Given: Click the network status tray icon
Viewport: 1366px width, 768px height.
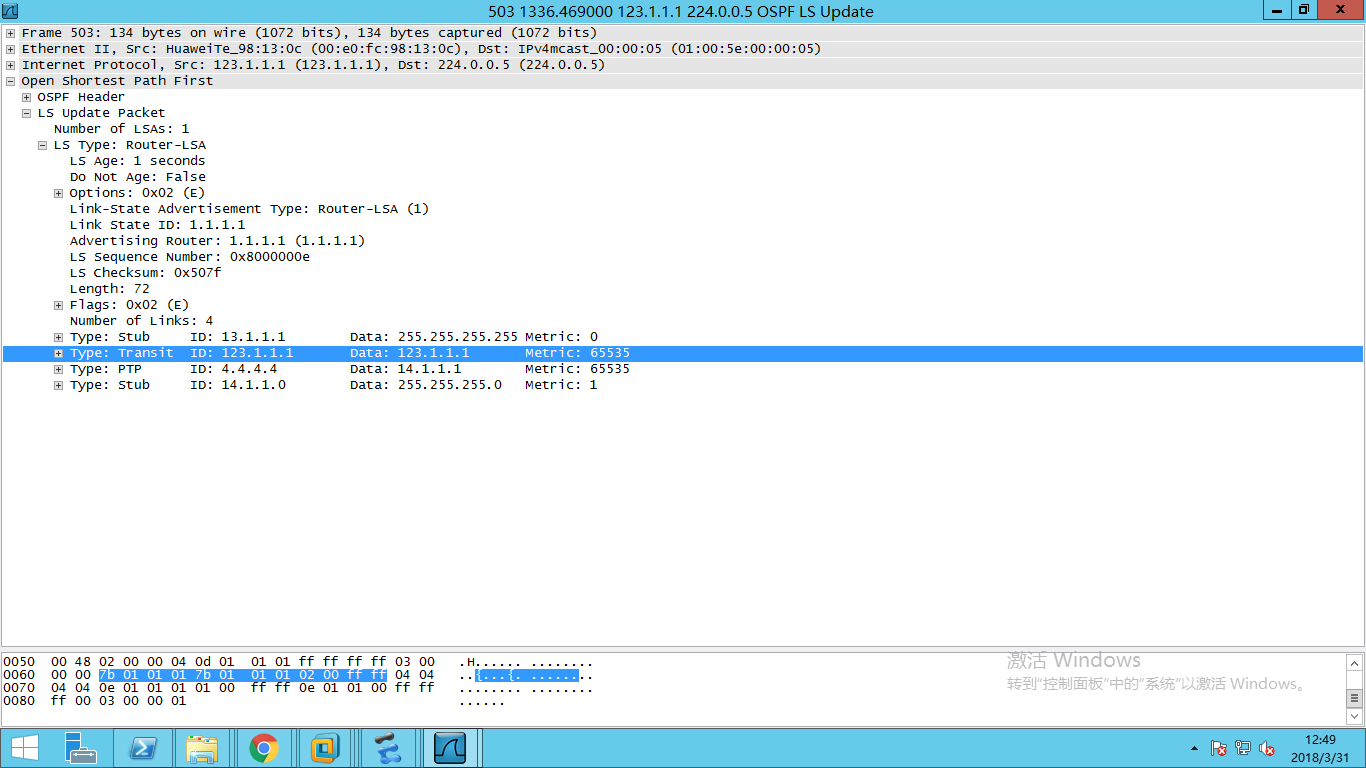Looking at the screenshot, I should [1243, 748].
